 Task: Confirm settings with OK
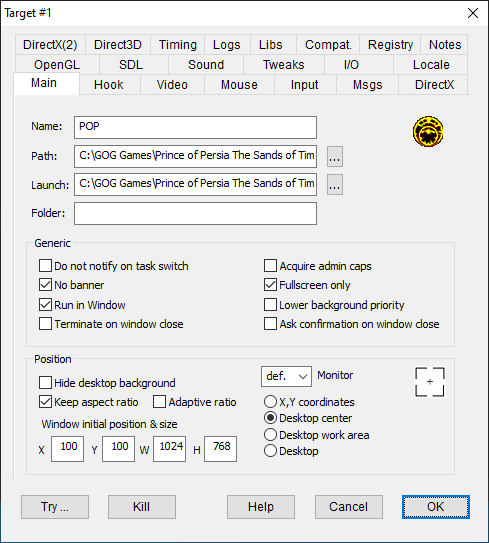tap(436, 507)
